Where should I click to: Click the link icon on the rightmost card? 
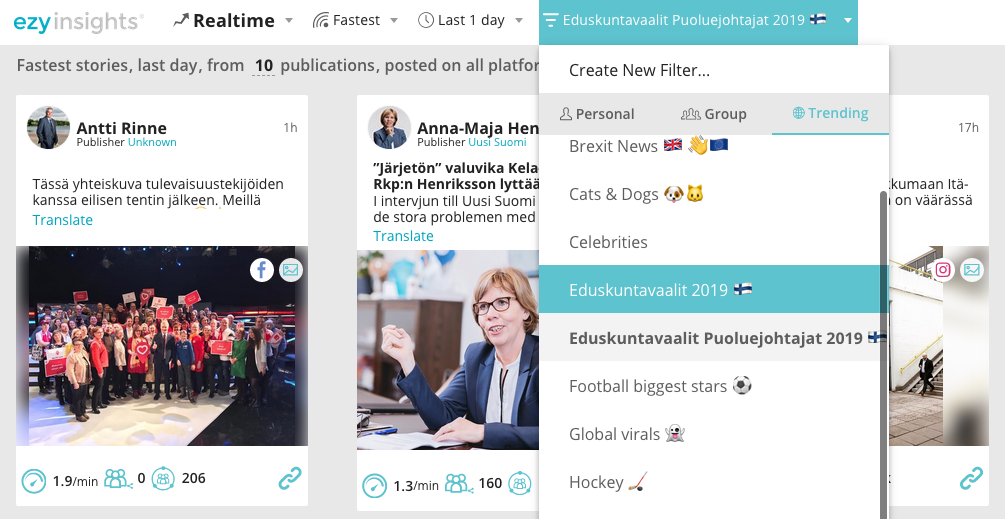point(971,478)
